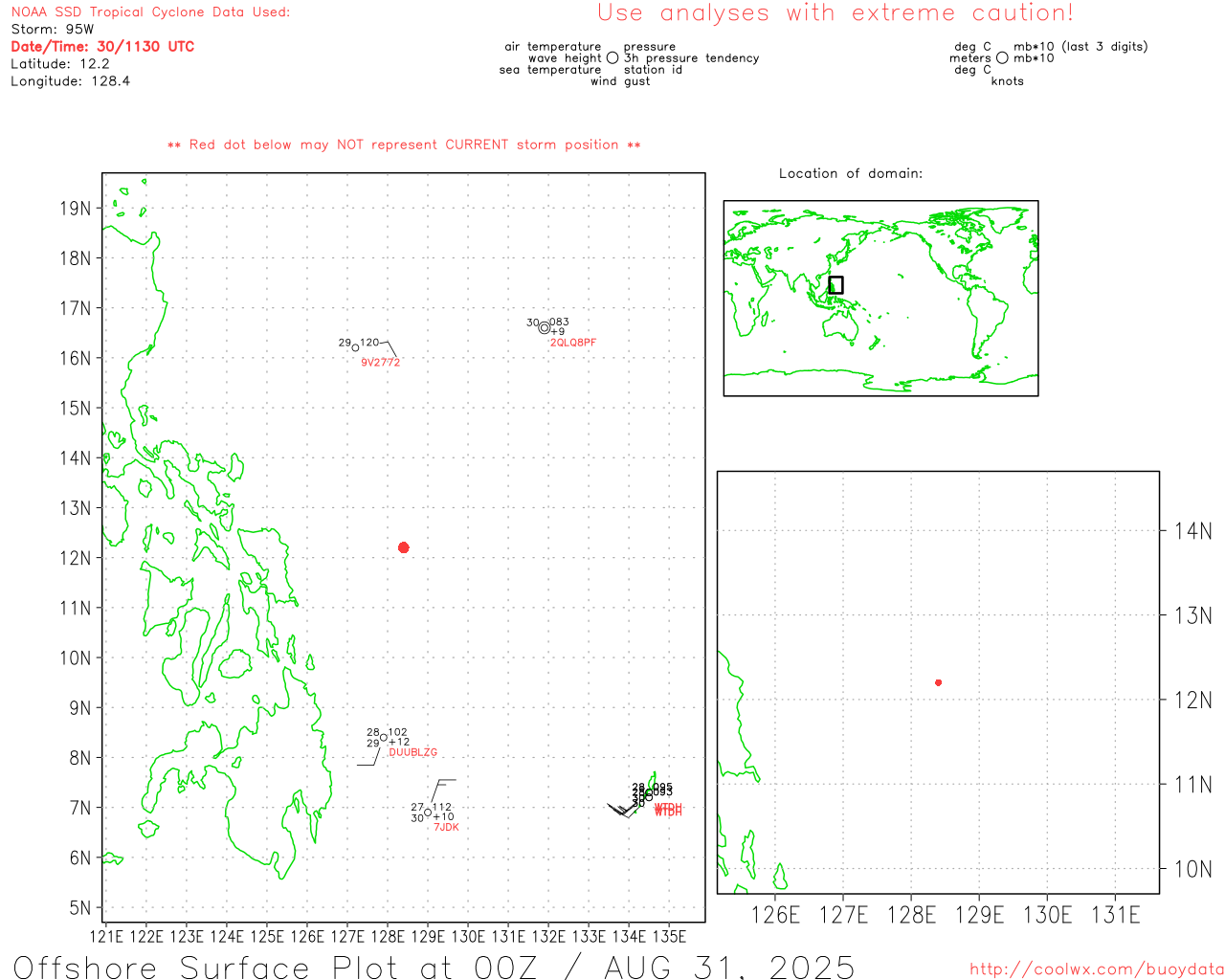Click the 121E longitude label on main map
This screenshot has height=980, width=1225.
tap(105, 936)
